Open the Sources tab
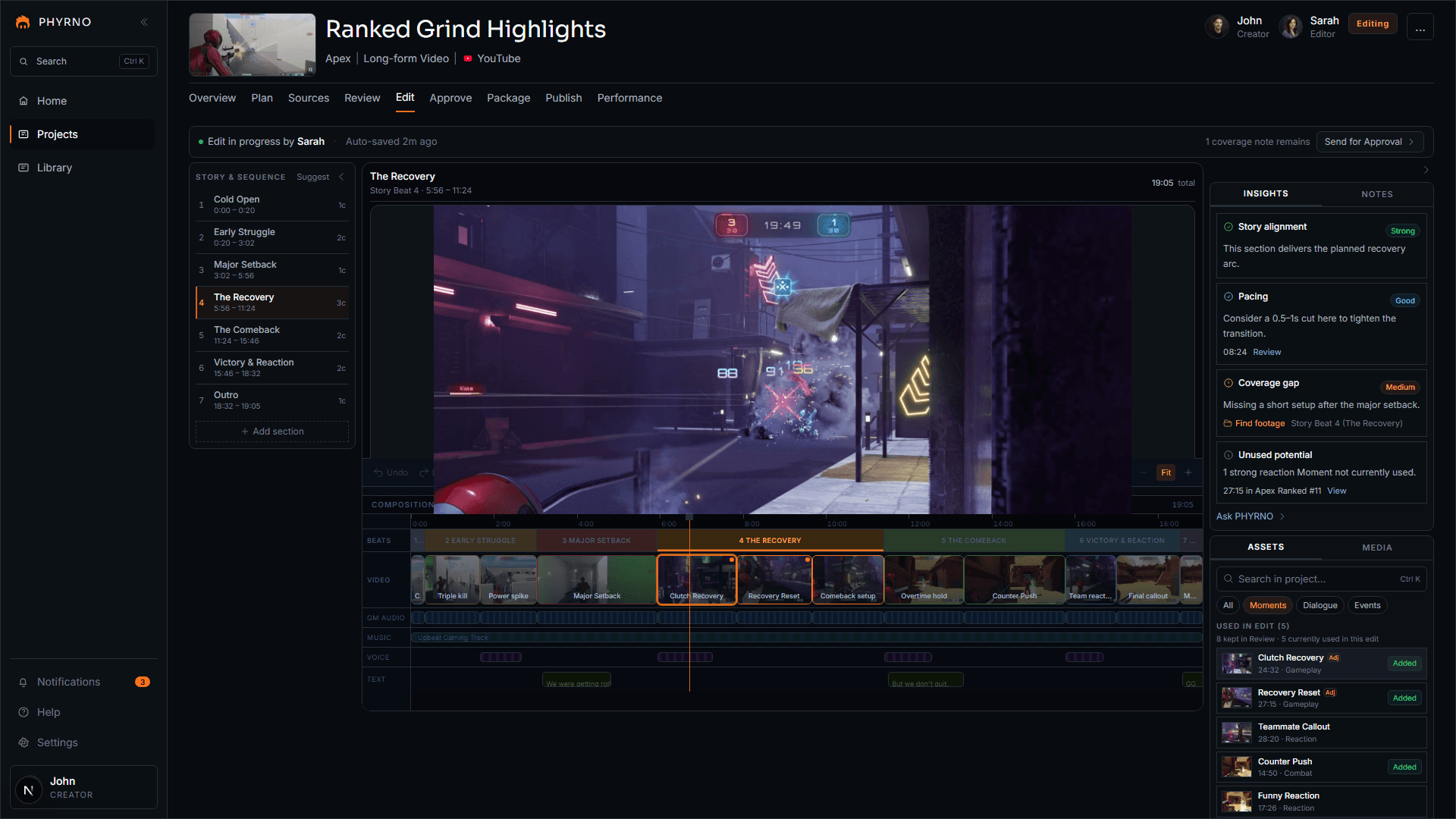Viewport: 1456px width, 819px height. [309, 98]
